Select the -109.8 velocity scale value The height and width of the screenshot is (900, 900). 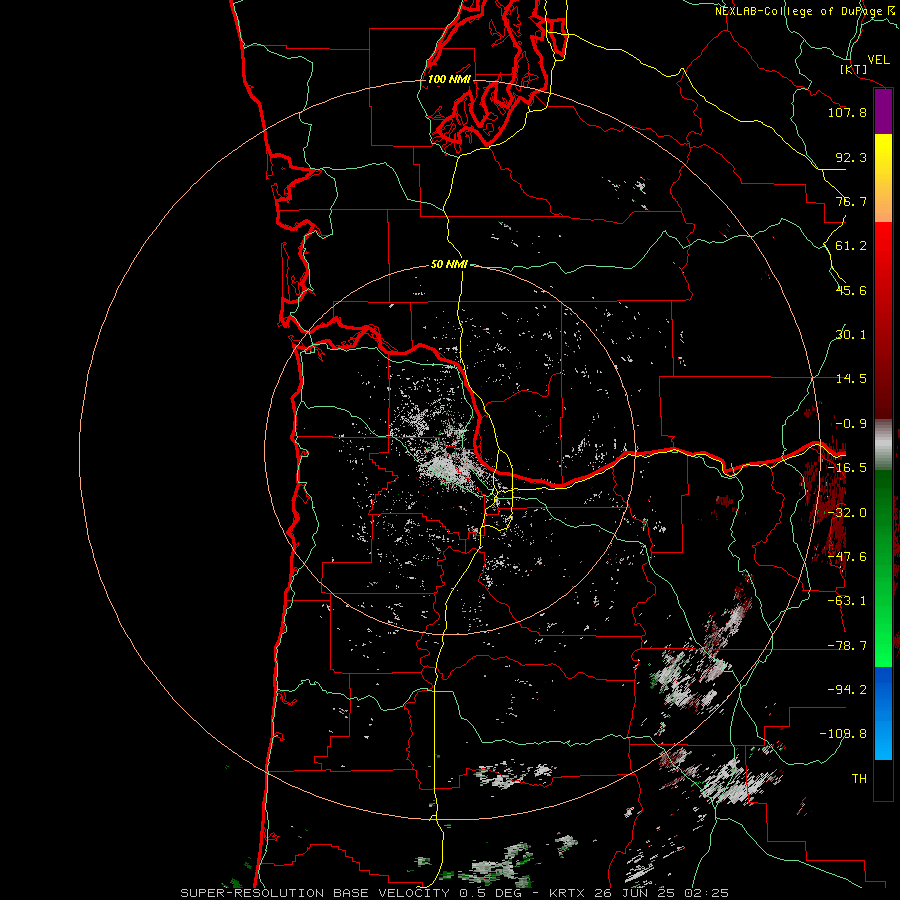click(843, 734)
